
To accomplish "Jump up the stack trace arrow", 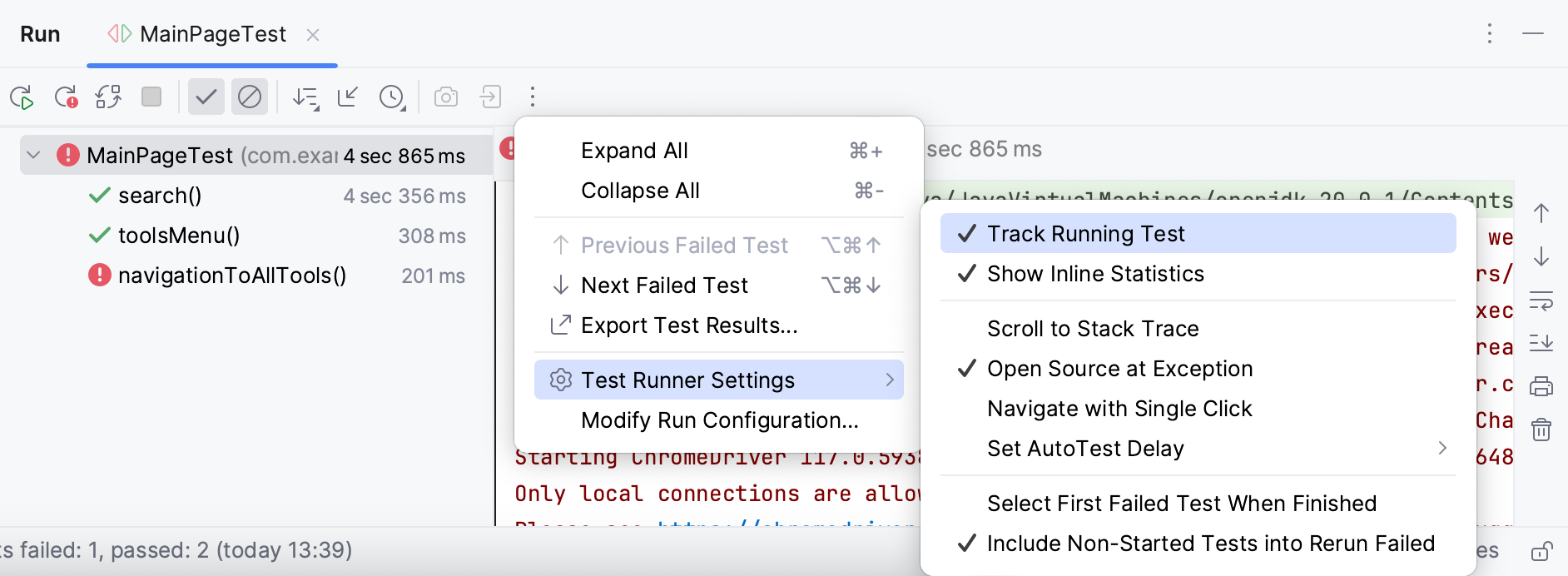I will point(1541,213).
